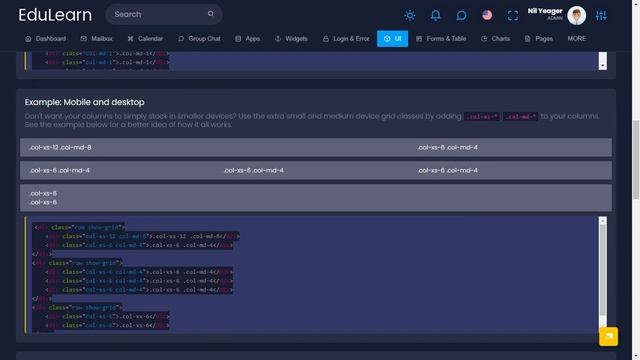Viewport: 640px width, 360px height.
Task: Open the Charts menu
Action: tap(496, 39)
